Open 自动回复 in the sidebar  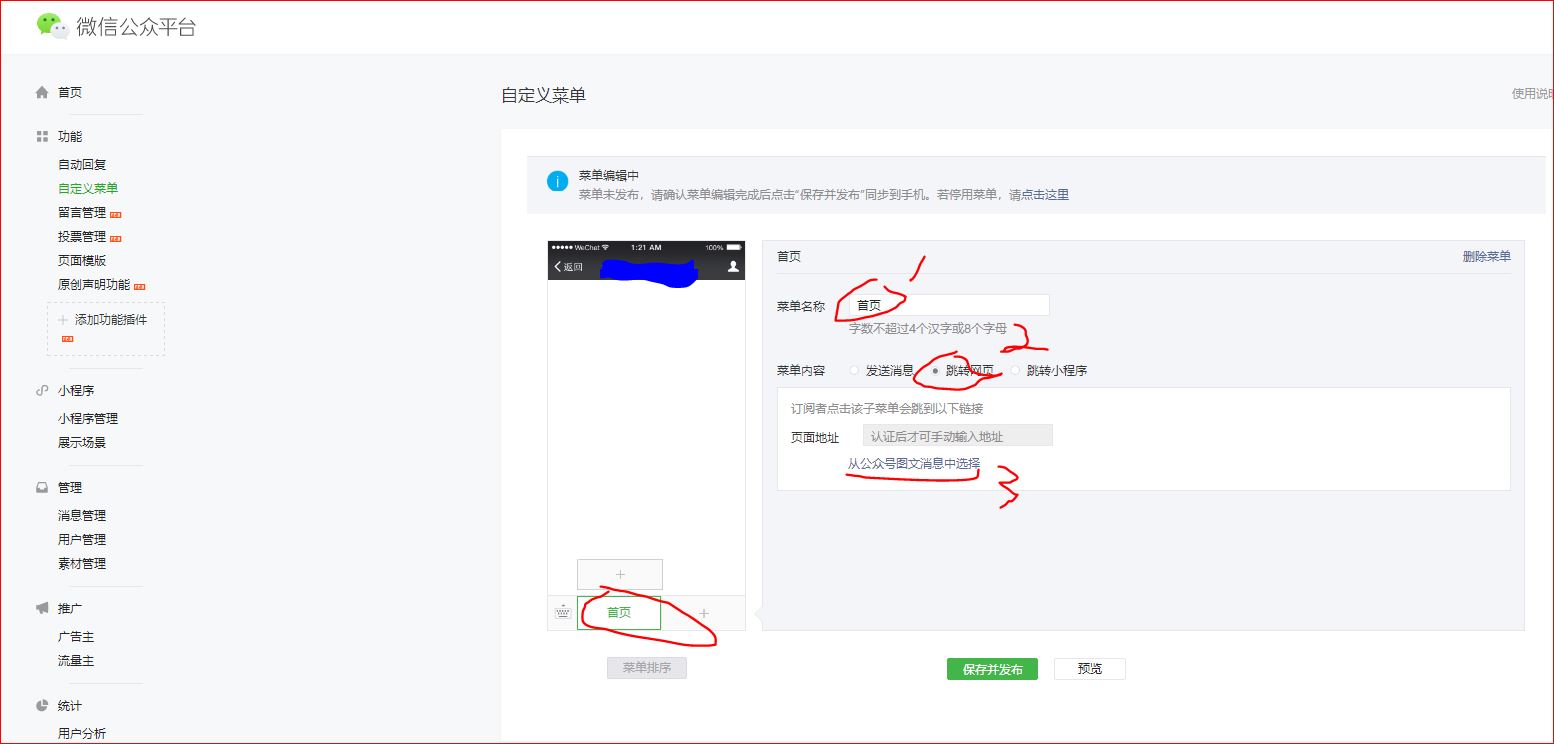[x=82, y=164]
